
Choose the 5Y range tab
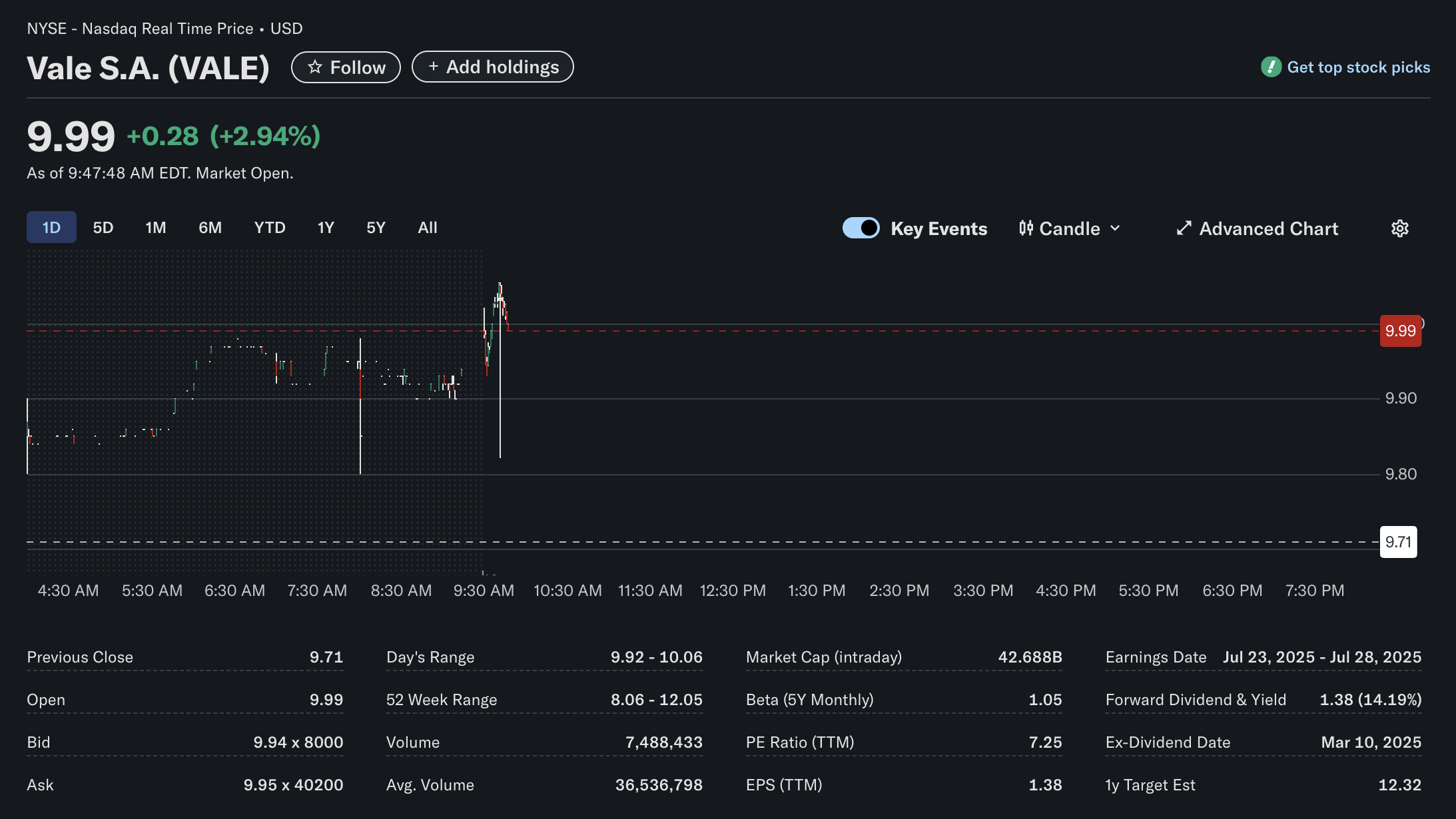(376, 227)
